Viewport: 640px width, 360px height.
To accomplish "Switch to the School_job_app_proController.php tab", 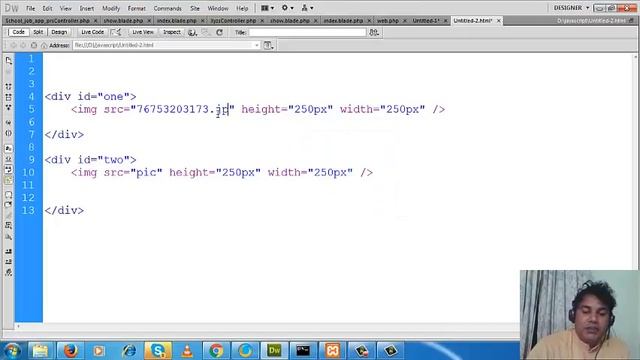I will [47, 20].
